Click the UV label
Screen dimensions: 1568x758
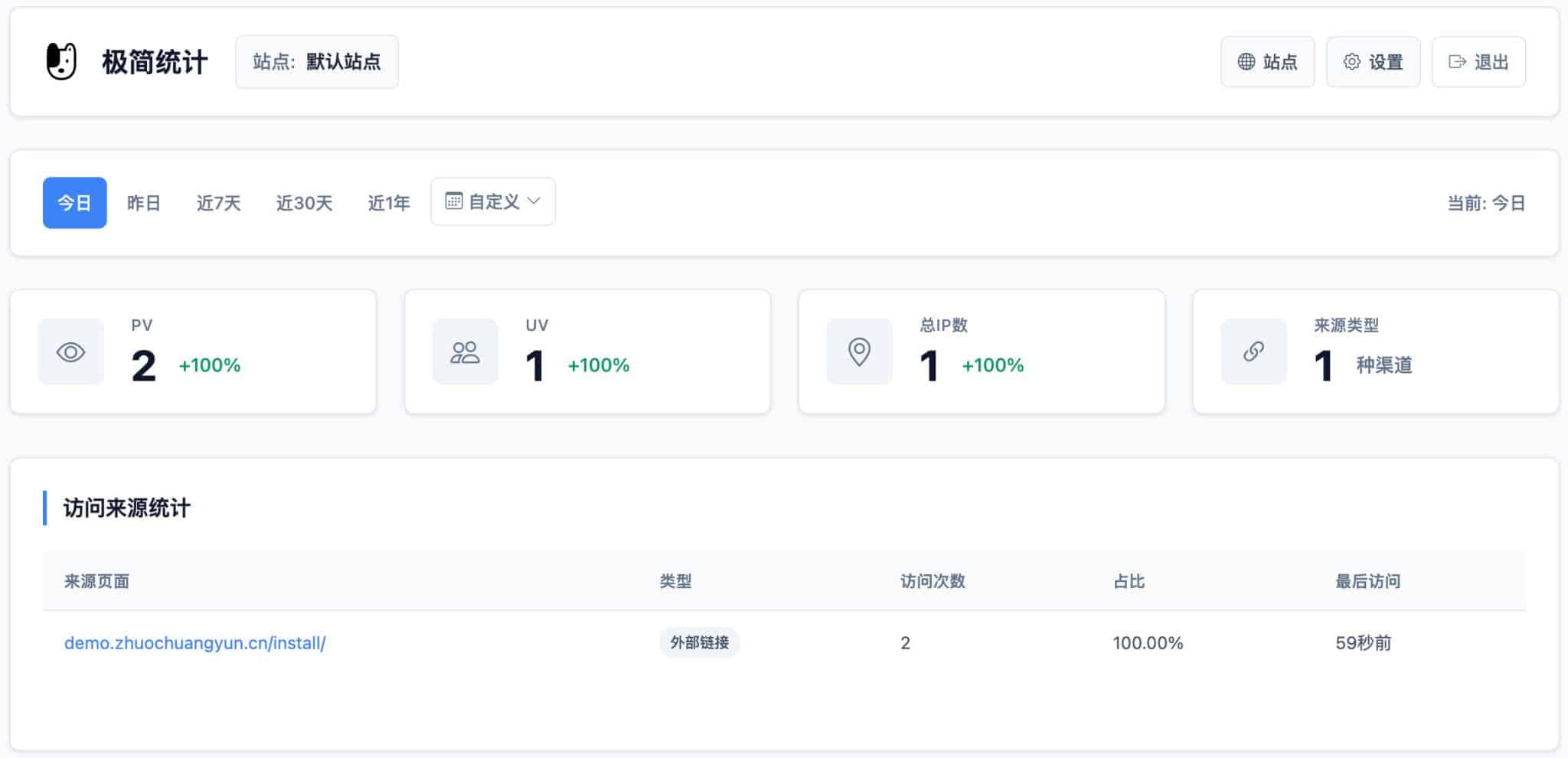point(537,325)
